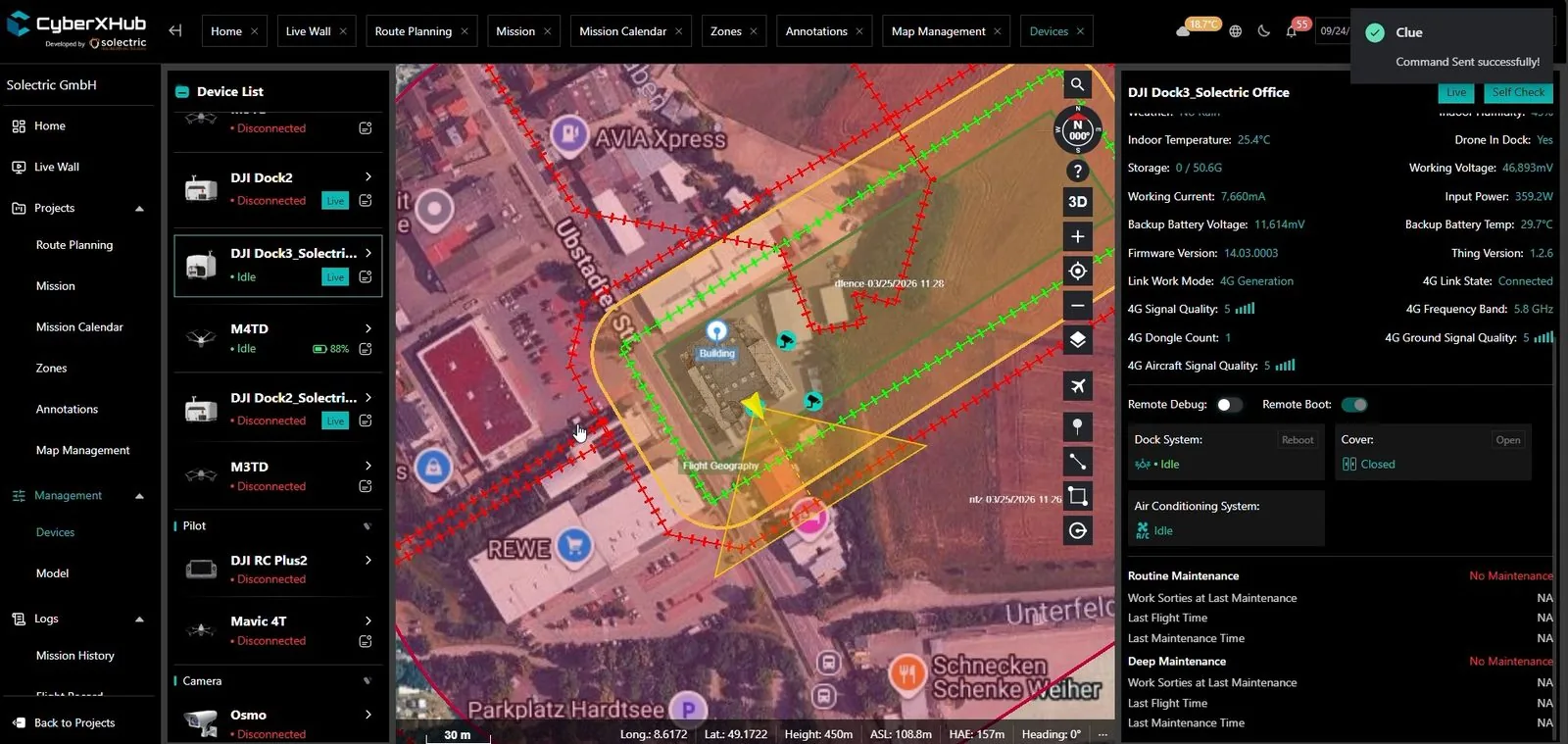
Task: Open details icon for M4TD device
Action: [x=366, y=349]
